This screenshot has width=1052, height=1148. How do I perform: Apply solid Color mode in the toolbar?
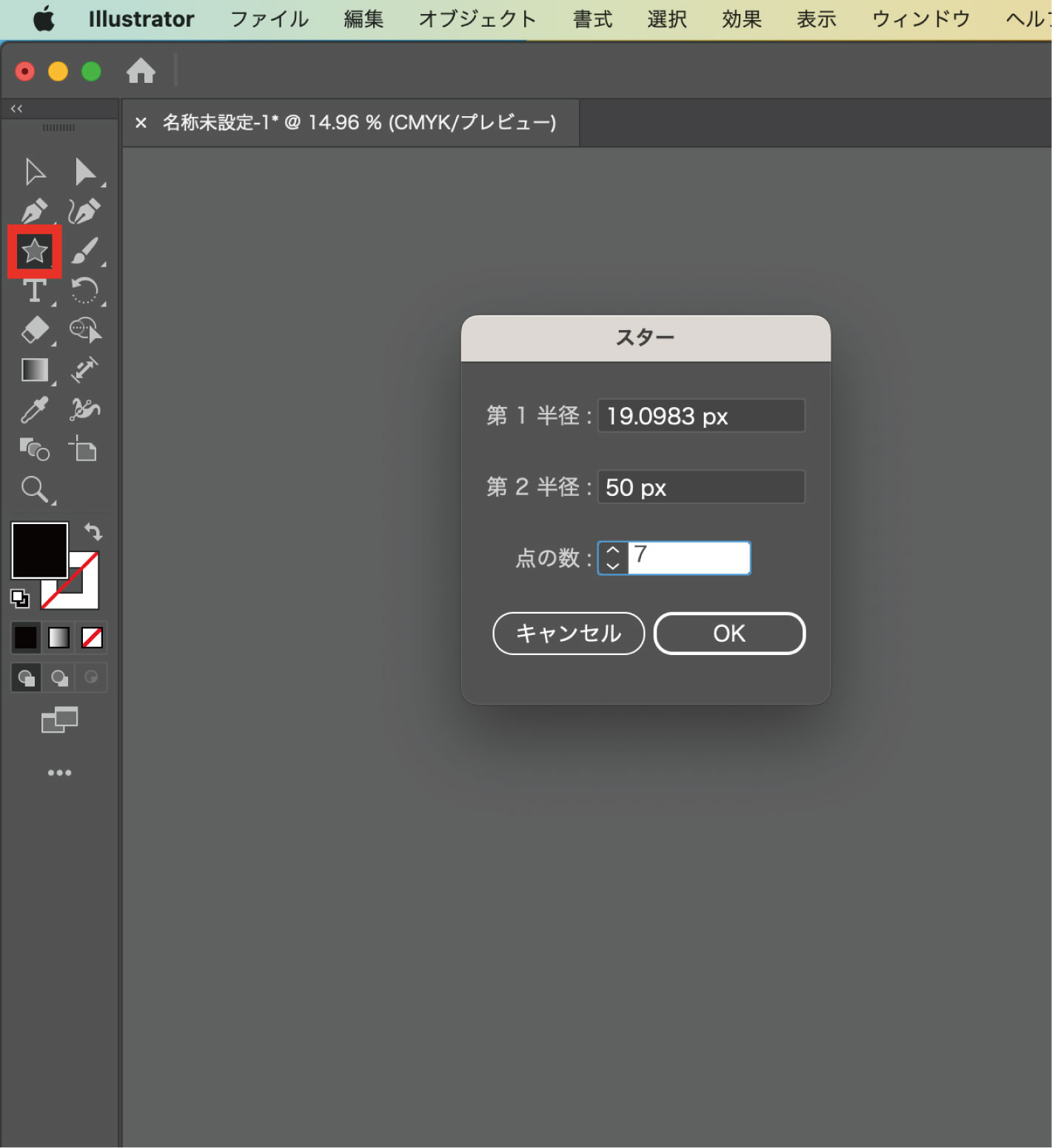[26, 637]
